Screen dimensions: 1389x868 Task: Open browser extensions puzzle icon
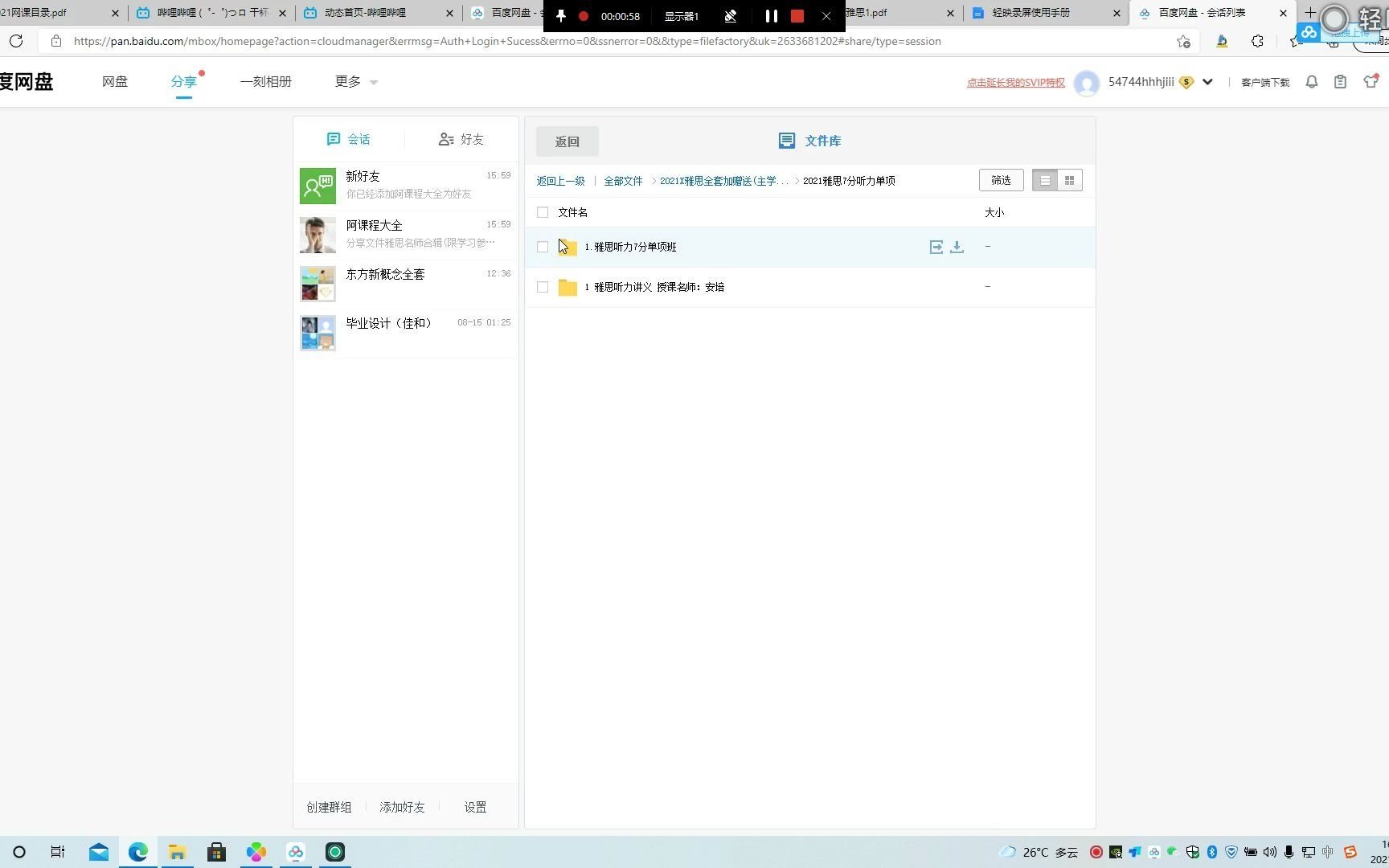pos(1257,41)
